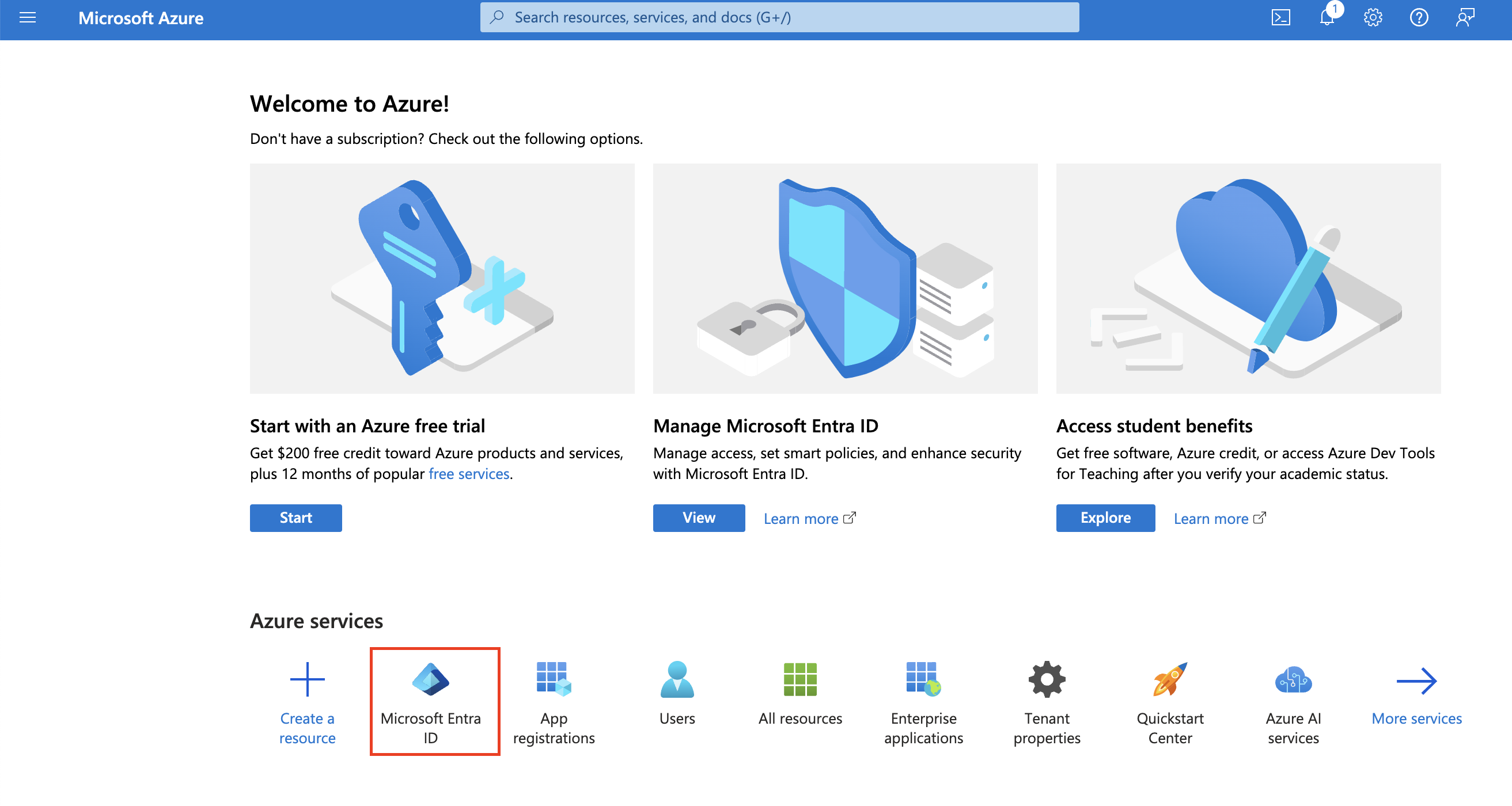Open Learn more beside Explore button

[x=1220, y=519]
